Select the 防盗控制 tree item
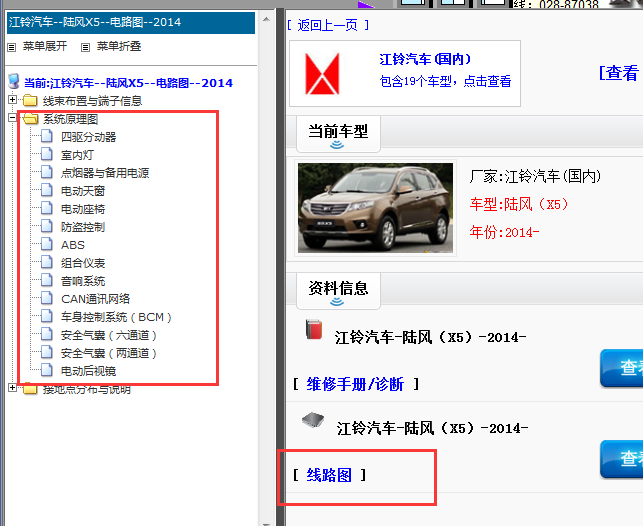Viewport: 643px width, 526px height. (83, 227)
